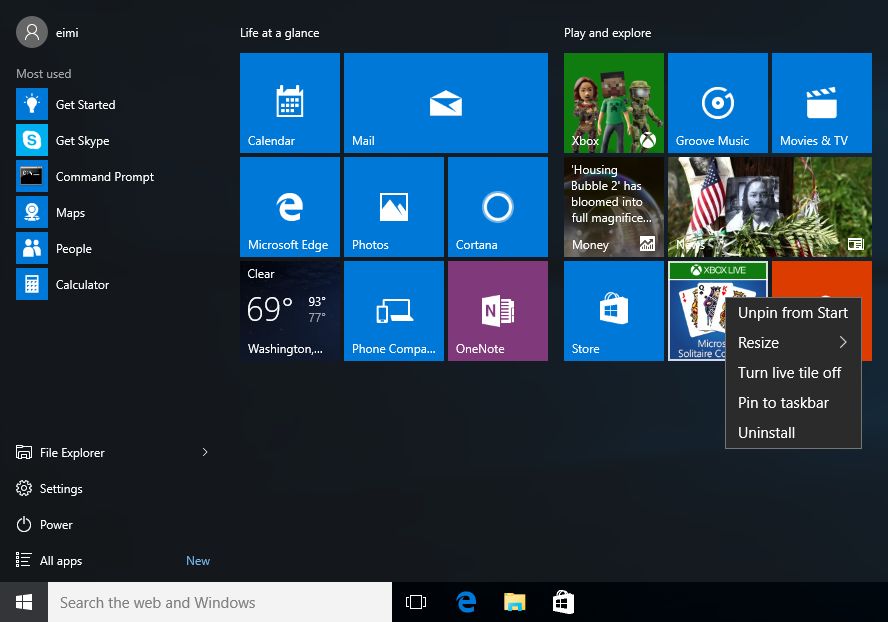Choose Turn live tile off
Viewport: 888px width, 622px height.
point(793,373)
